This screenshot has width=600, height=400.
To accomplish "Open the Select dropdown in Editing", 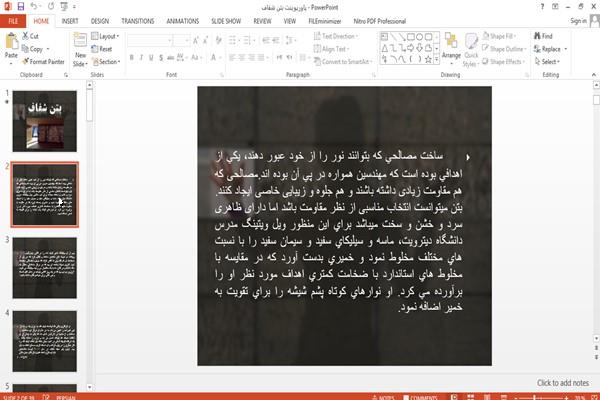I will (547, 62).
